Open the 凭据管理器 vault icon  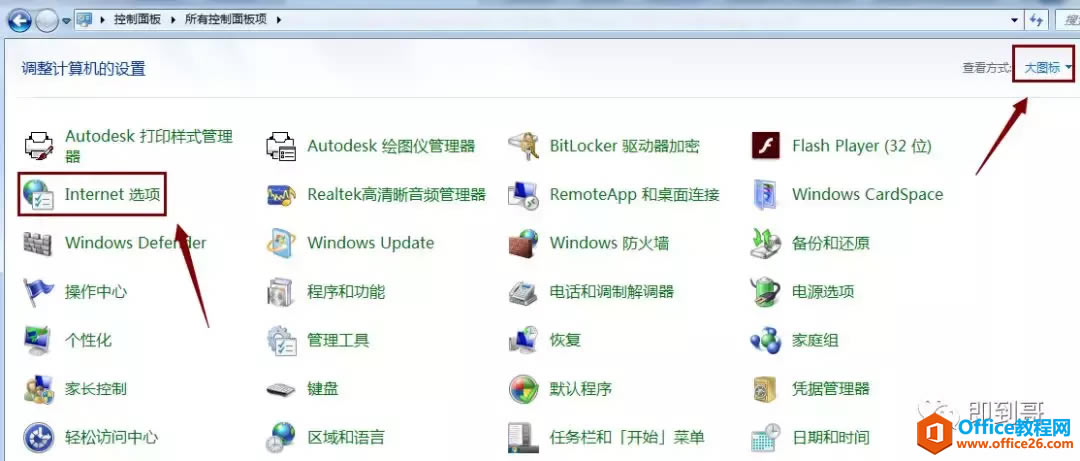tap(766, 389)
